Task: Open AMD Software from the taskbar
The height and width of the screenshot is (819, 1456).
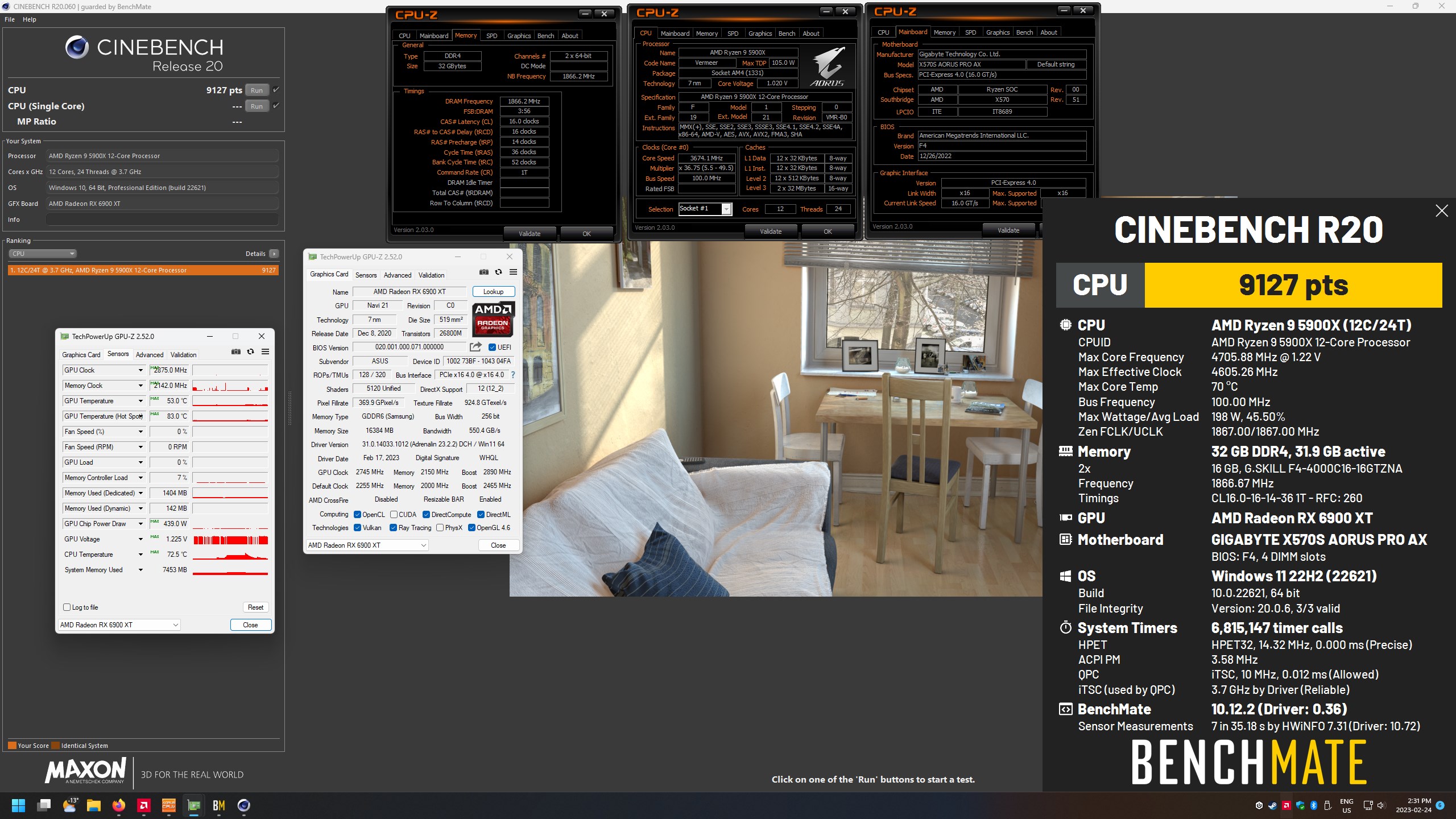Action: point(144,805)
